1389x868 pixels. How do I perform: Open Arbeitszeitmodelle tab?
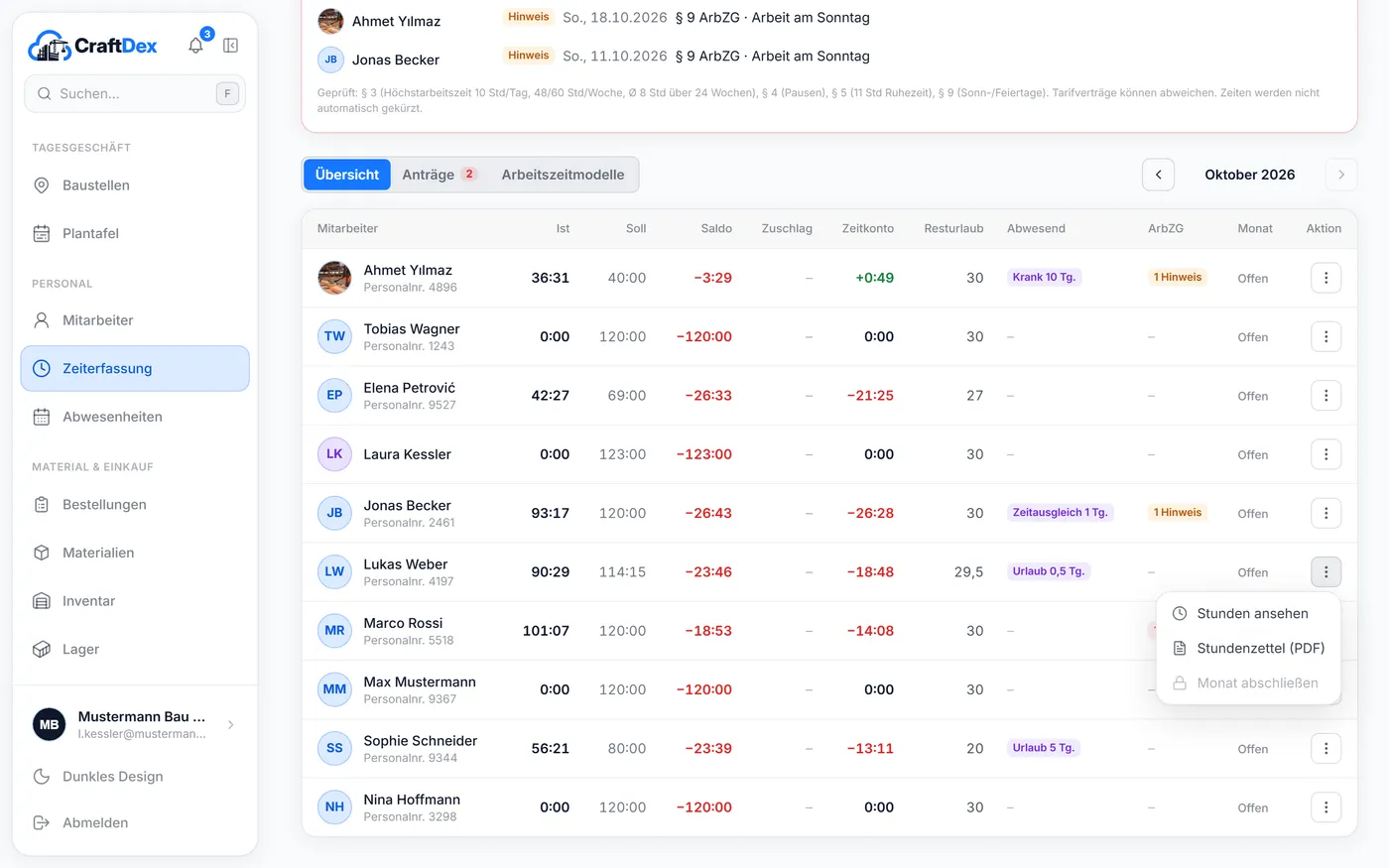563,175
